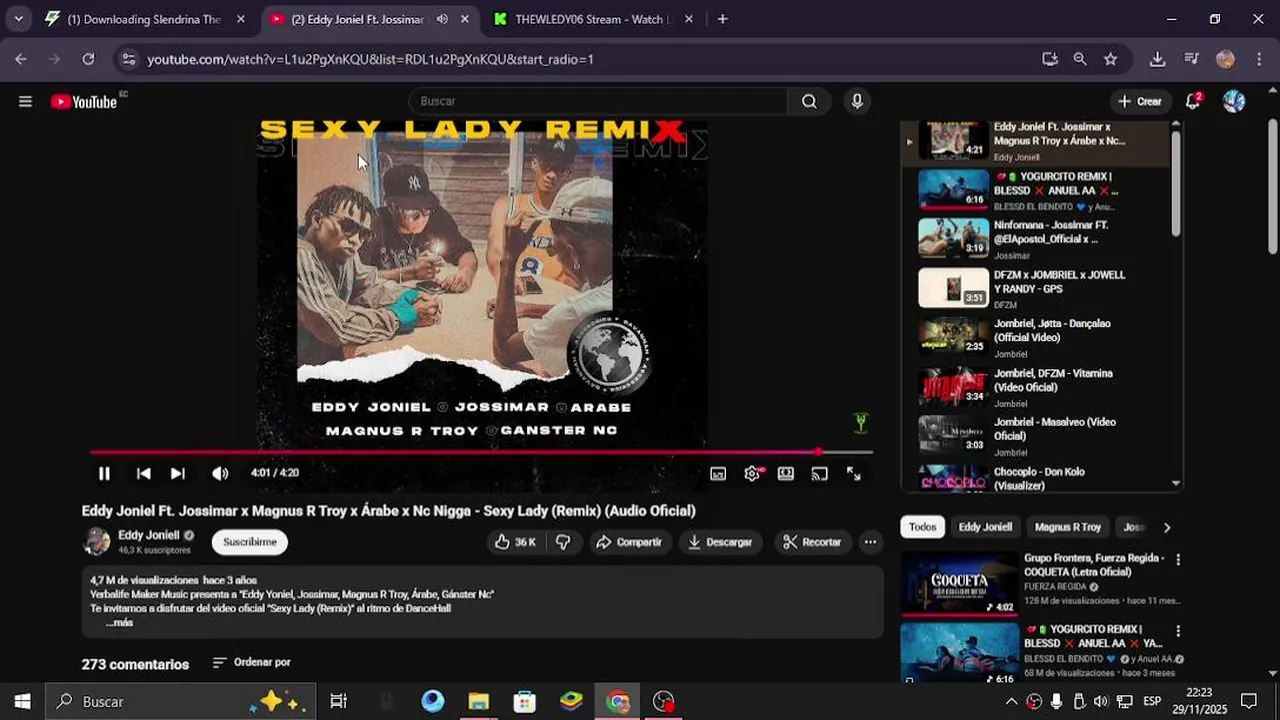
Task: Clip the video with Recortar
Action: coord(812,542)
